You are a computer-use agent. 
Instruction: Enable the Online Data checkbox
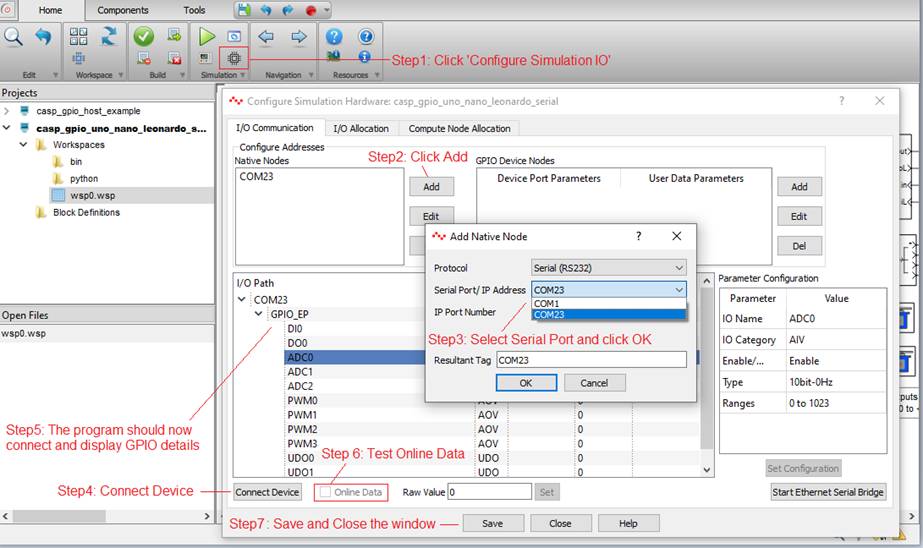pos(325,492)
